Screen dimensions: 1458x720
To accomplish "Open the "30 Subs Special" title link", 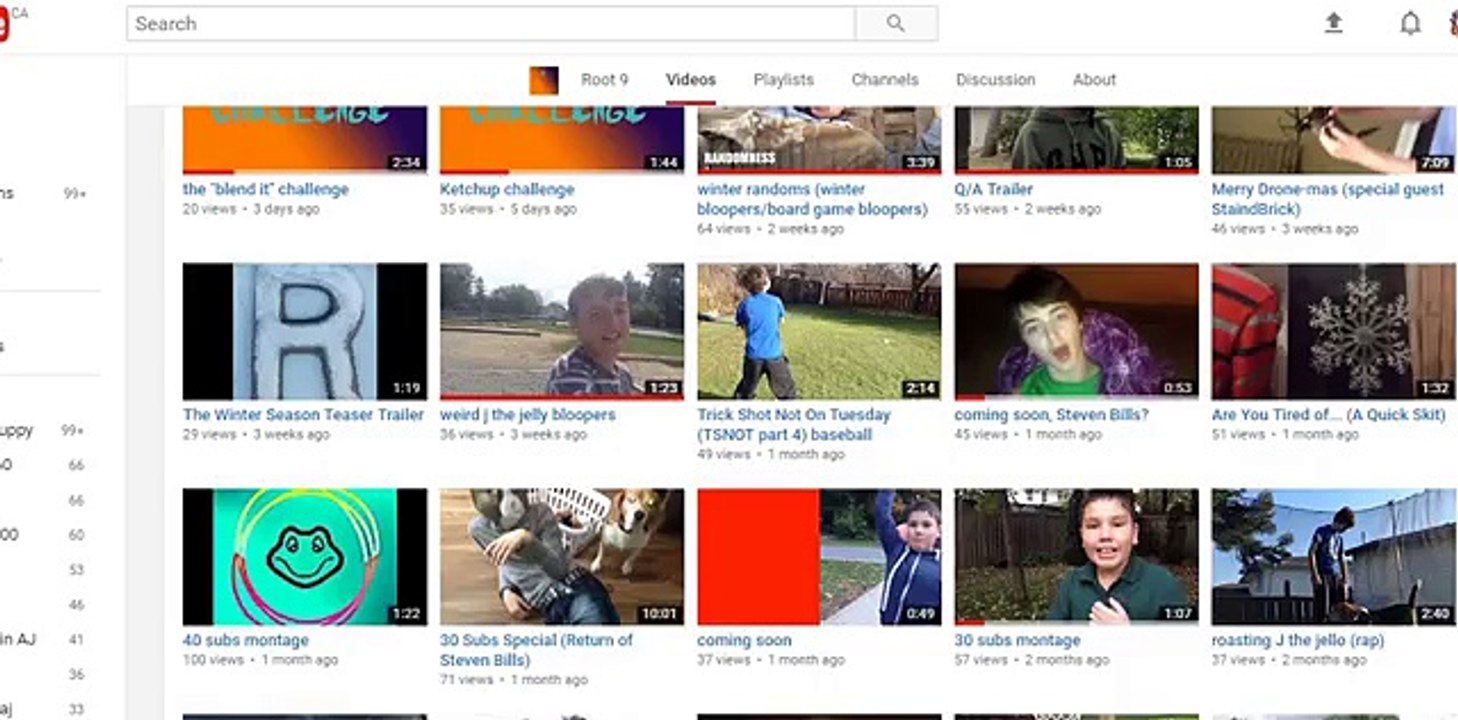I will point(537,650).
